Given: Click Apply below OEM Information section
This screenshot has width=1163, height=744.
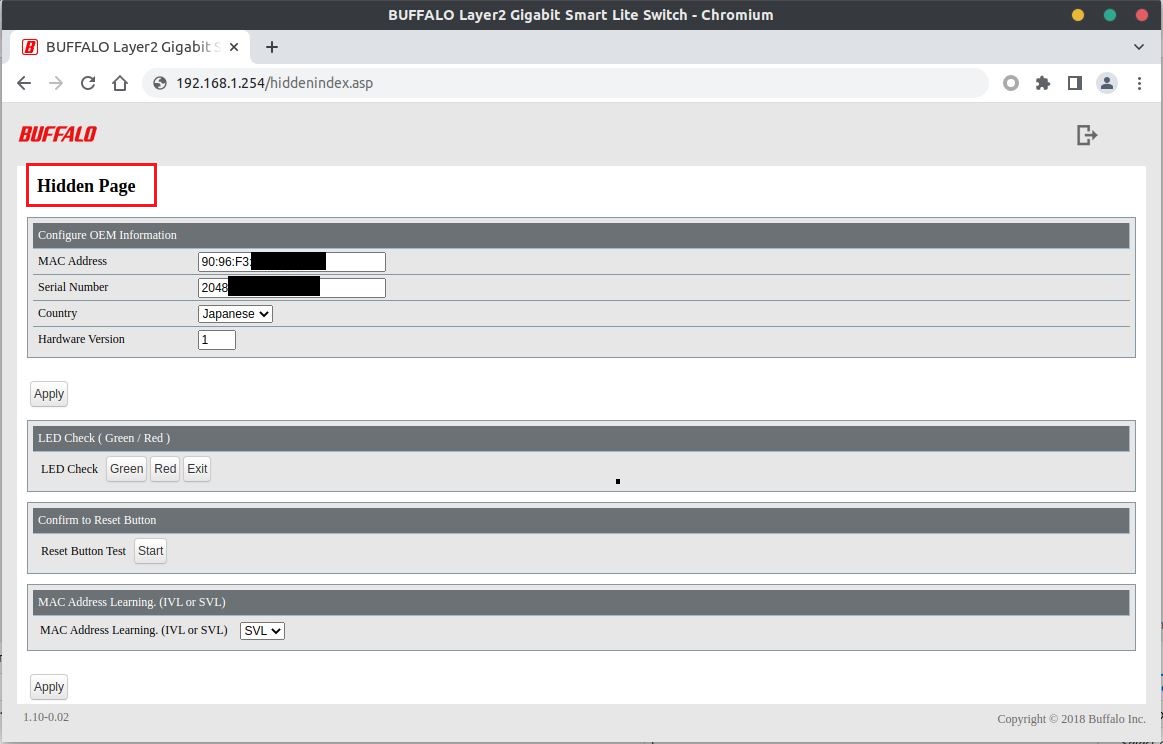Looking at the screenshot, I should 49,394.
